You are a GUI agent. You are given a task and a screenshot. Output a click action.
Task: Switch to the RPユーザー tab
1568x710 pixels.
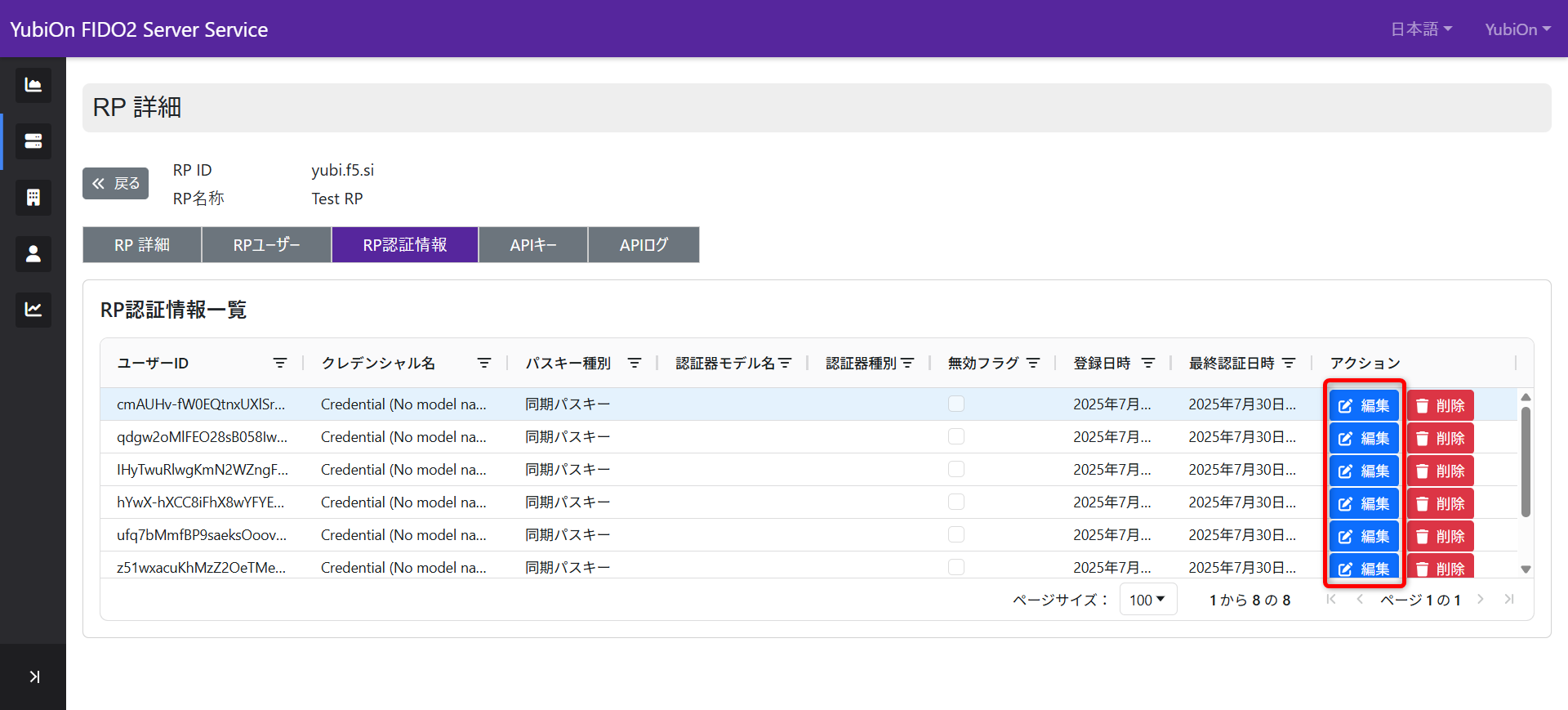(266, 245)
